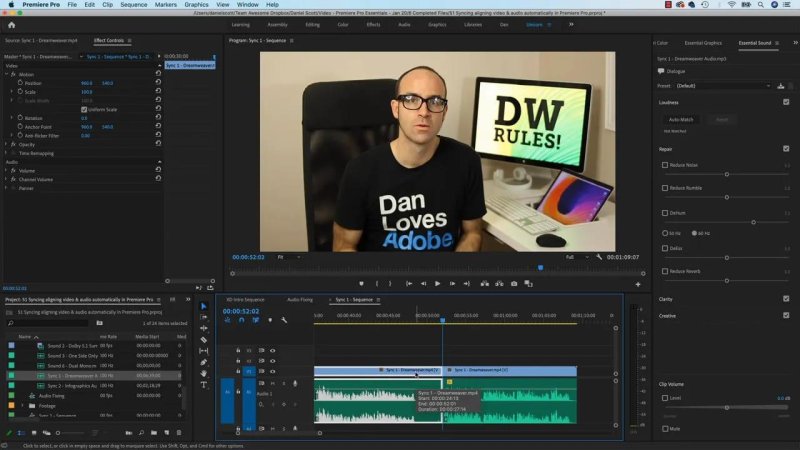
Task: Enable Reduce Reverb checkbox
Action: (665, 271)
